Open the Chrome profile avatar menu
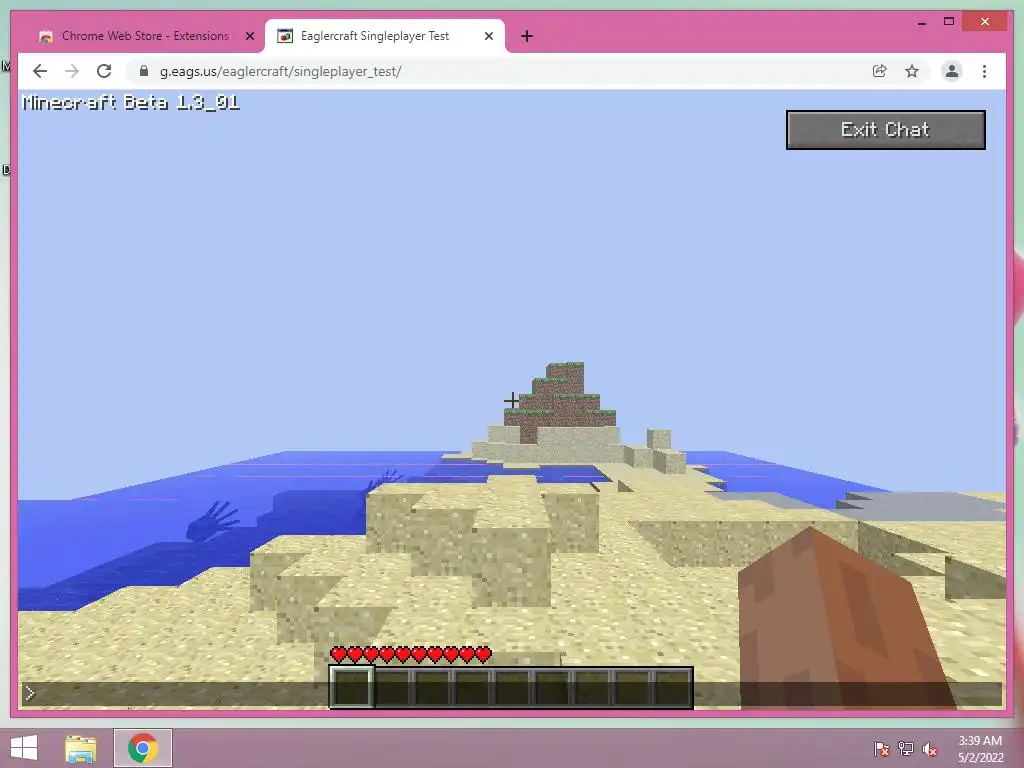Viewport: 1024px width, 768px height. [x=952, y=71]
